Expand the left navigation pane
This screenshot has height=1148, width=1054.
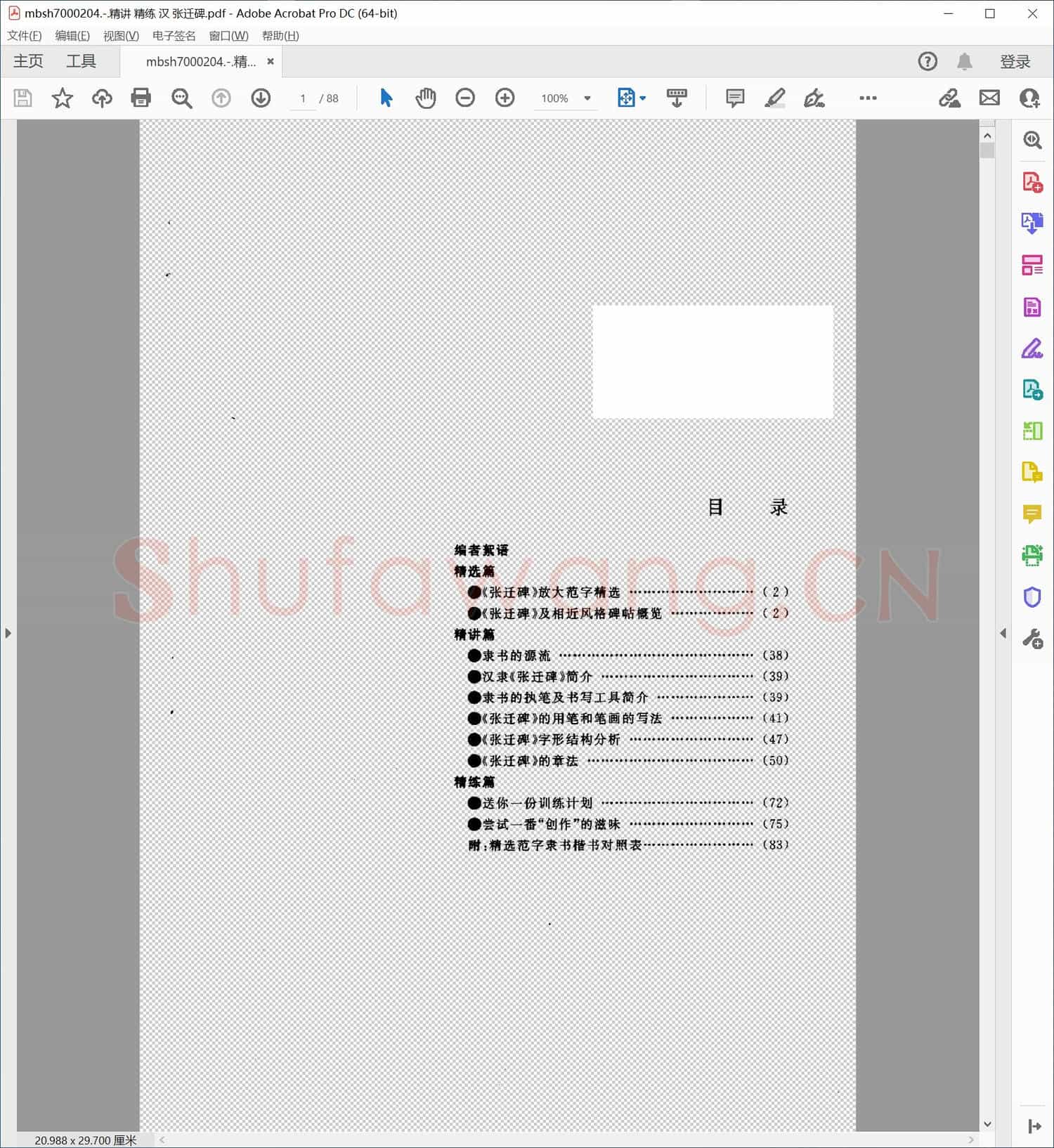[x=8, y=633]
